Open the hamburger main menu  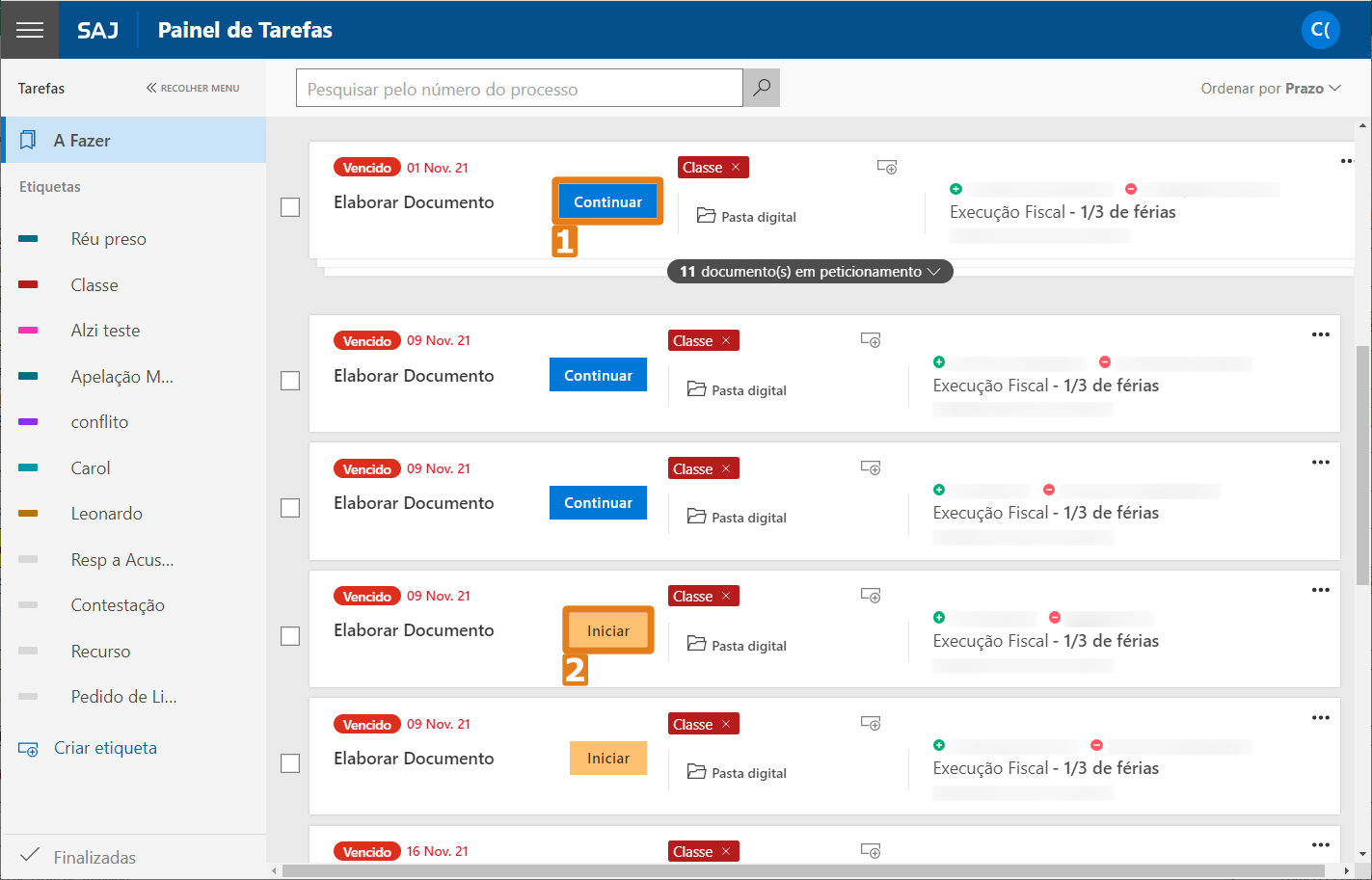pyautogui.click(x=30, y=30)
